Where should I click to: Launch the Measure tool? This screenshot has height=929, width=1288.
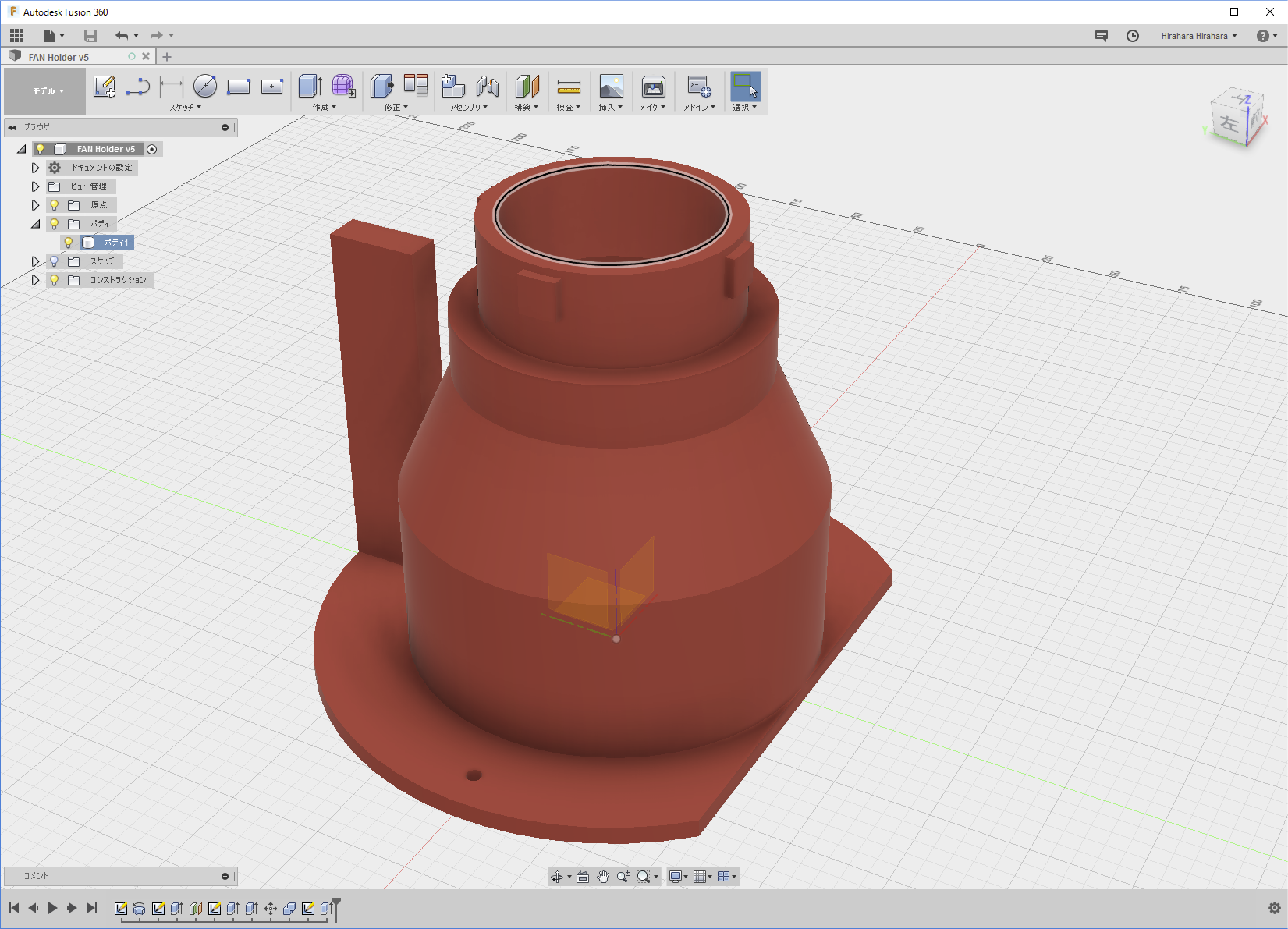569,87
